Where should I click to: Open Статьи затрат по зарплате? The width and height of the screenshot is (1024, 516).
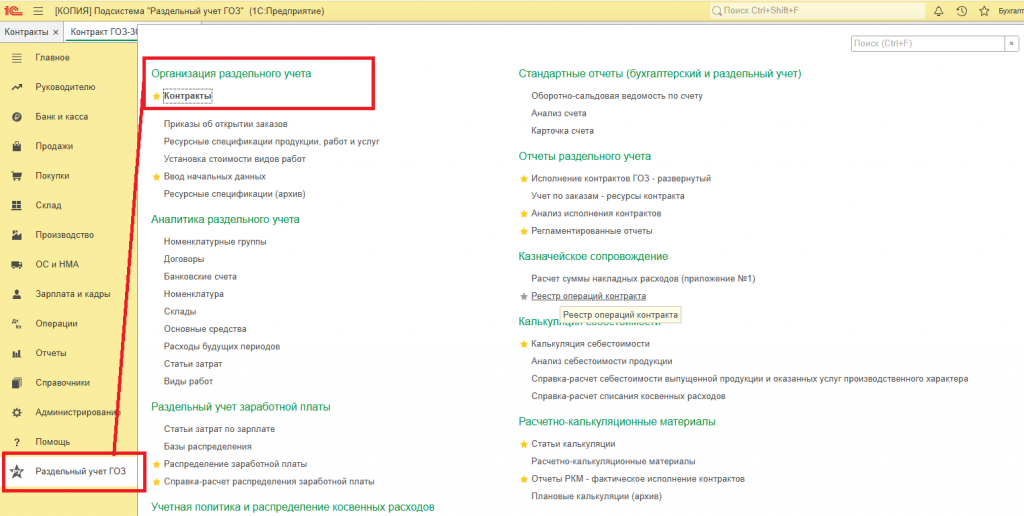point(219,429)
